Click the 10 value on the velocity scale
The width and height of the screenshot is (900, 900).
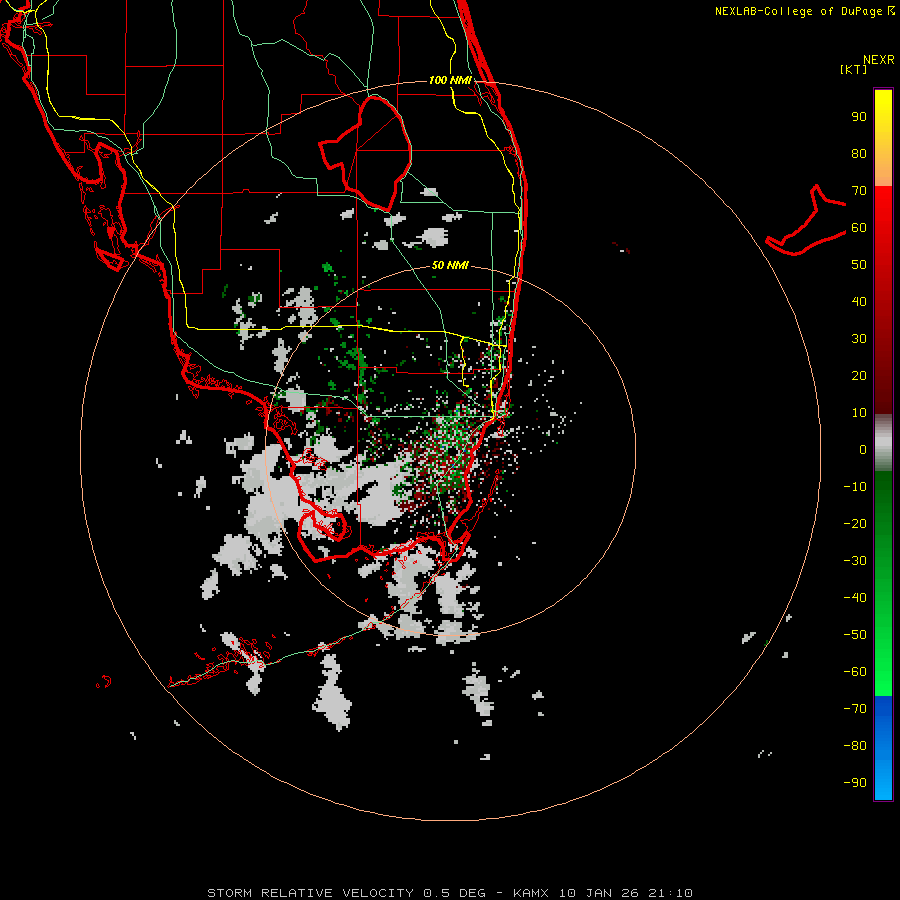click(859, 413)
